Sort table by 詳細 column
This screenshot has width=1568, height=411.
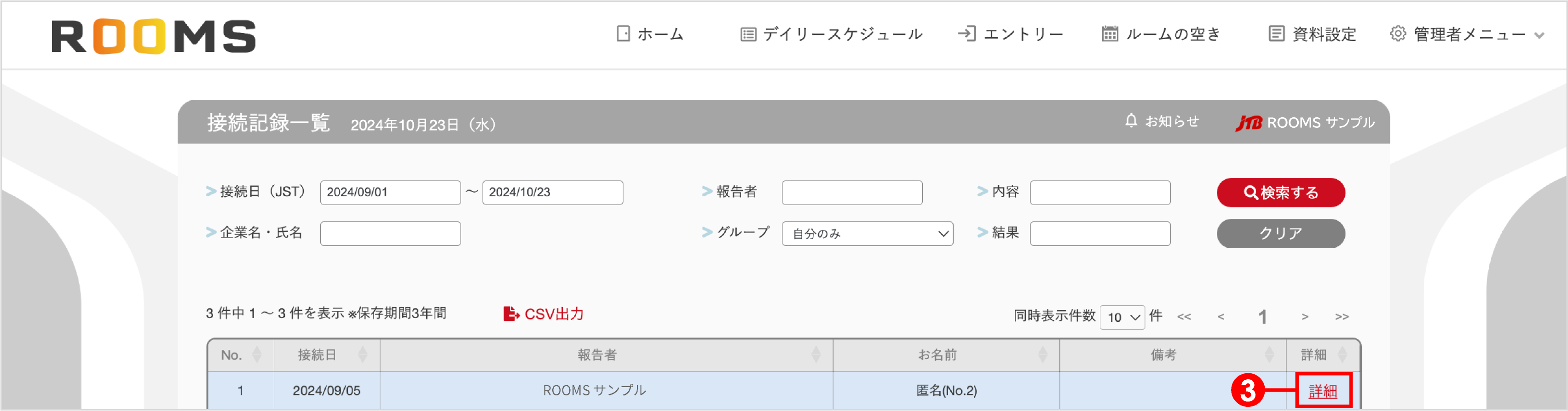coord(1323,355)
